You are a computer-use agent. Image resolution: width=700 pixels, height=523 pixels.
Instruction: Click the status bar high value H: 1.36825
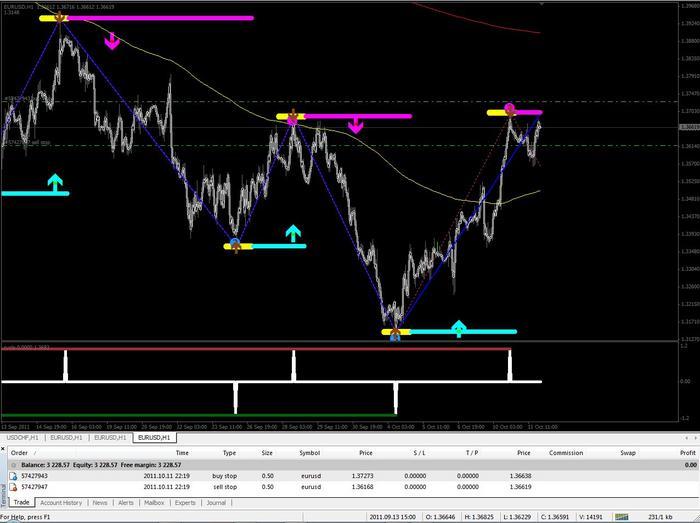click(x=479, y=517)
